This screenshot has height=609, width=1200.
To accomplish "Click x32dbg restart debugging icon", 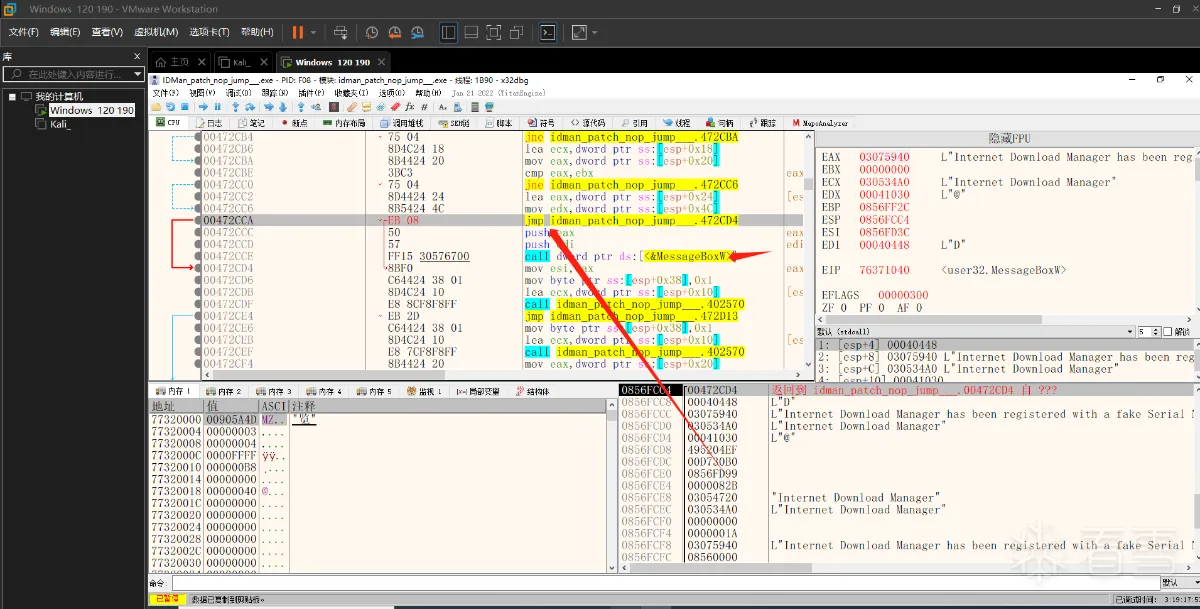I will pyautogui.click(x=171, y=106).
